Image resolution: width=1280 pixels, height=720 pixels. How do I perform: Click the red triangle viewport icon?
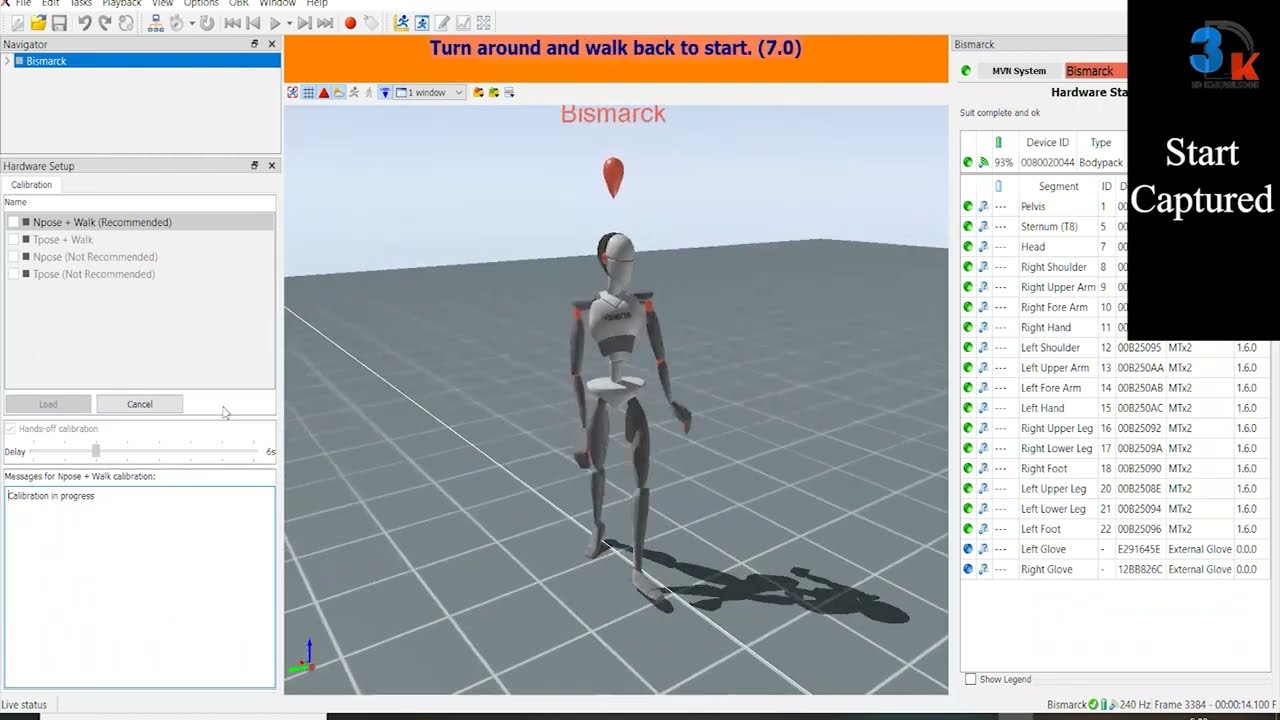(324, 93)
